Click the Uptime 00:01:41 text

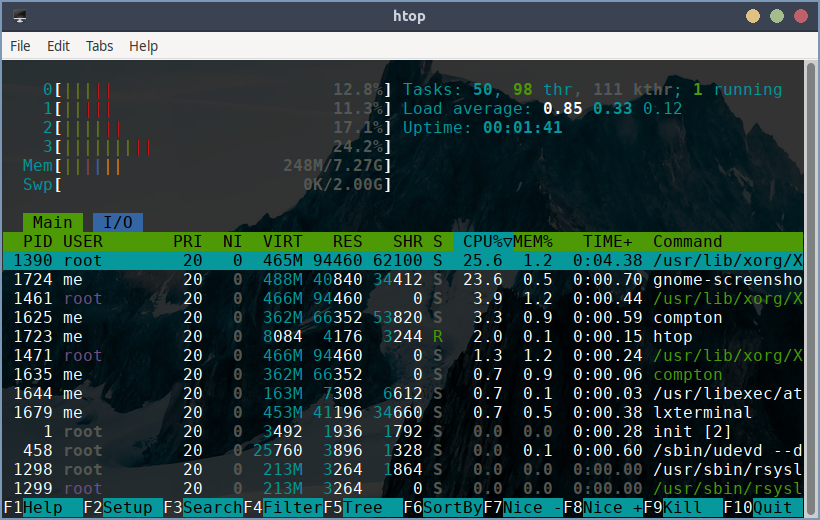(483, 128)
